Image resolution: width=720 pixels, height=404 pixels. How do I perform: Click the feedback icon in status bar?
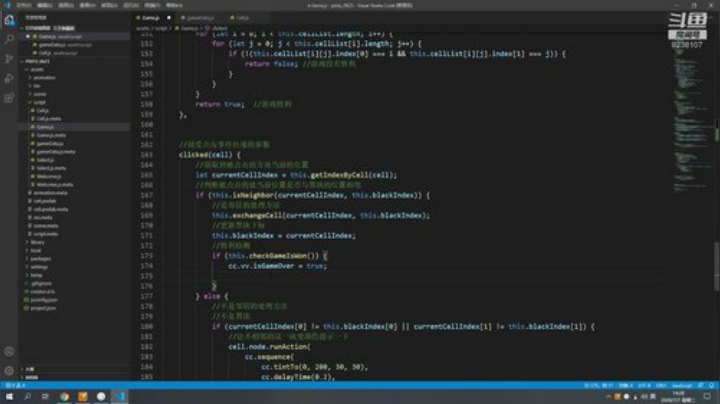click(701, 386)
